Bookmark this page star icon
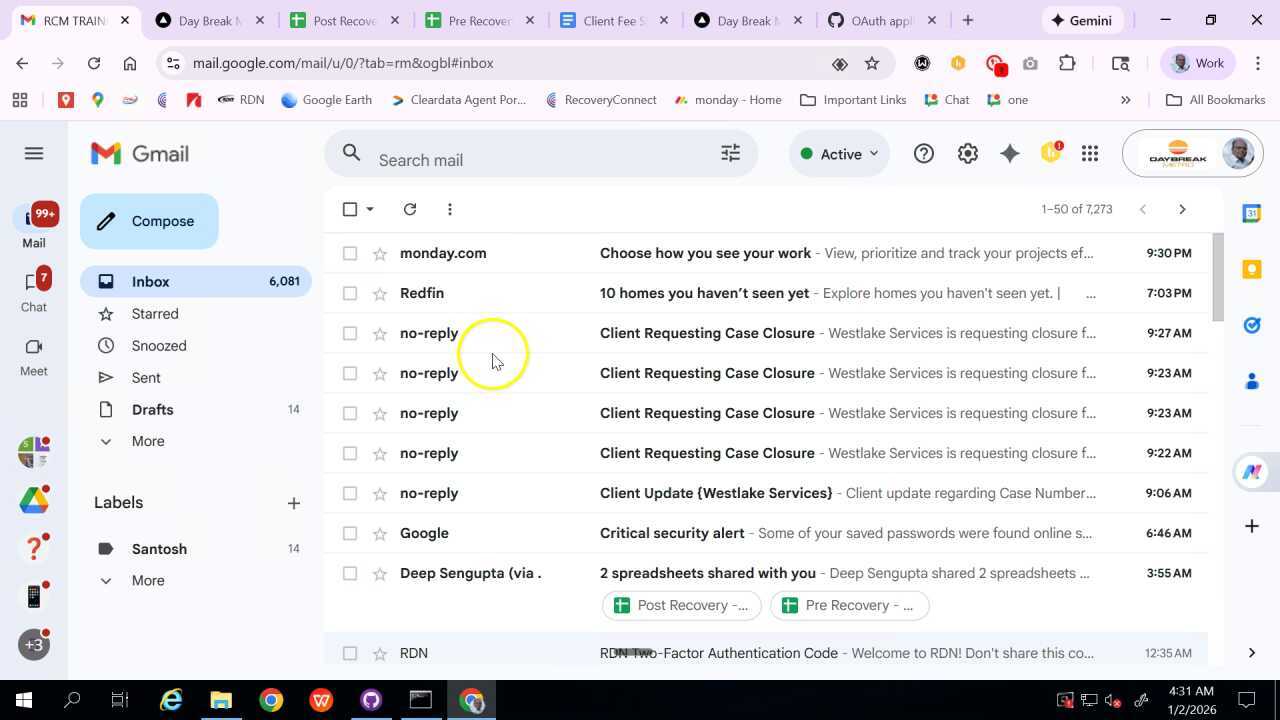1280x720 pixels. click(x=872, y=63)
